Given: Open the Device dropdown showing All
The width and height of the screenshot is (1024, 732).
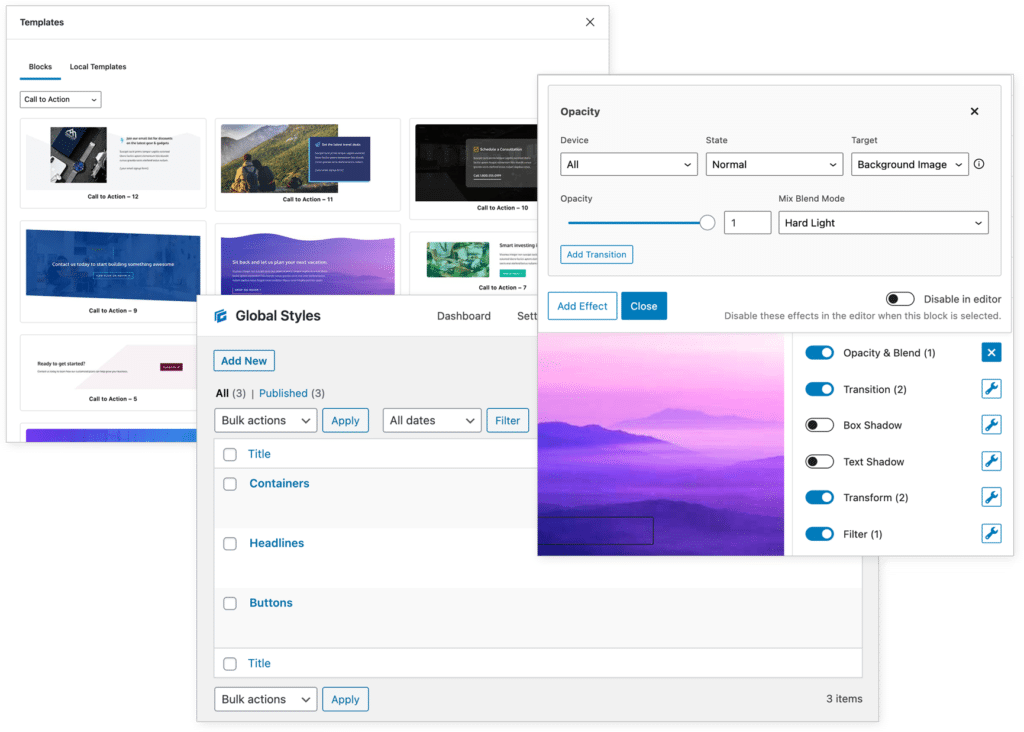Looking at the screenshot, I should (x=628, y=164).
